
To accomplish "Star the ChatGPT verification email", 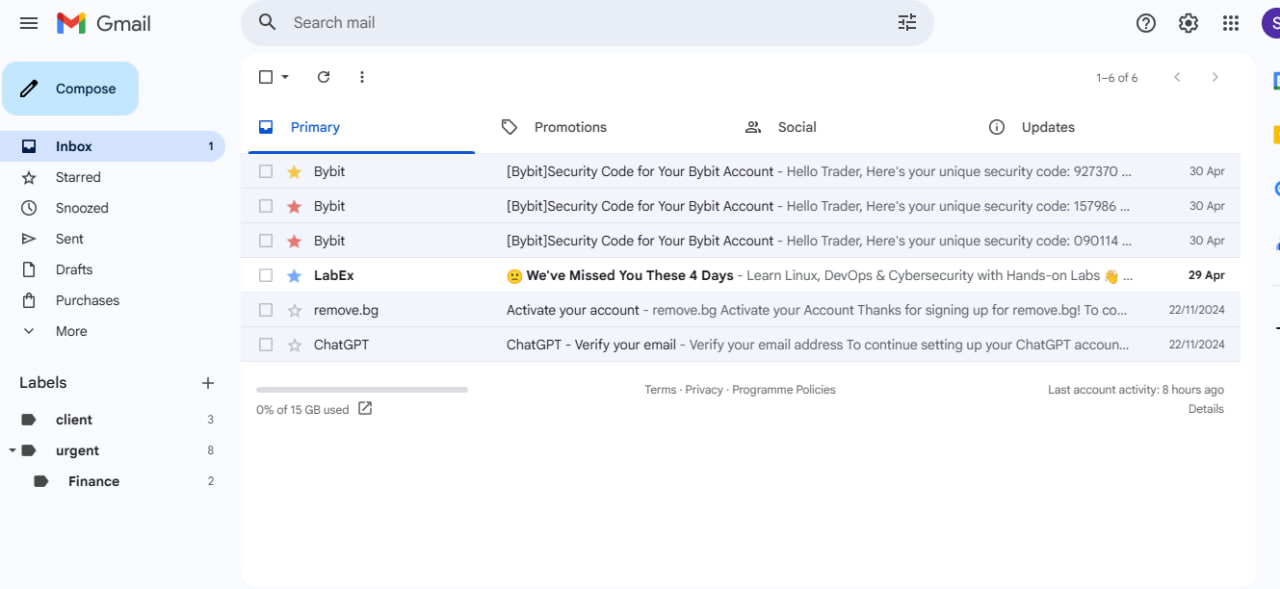I will (x=294, y=345).
